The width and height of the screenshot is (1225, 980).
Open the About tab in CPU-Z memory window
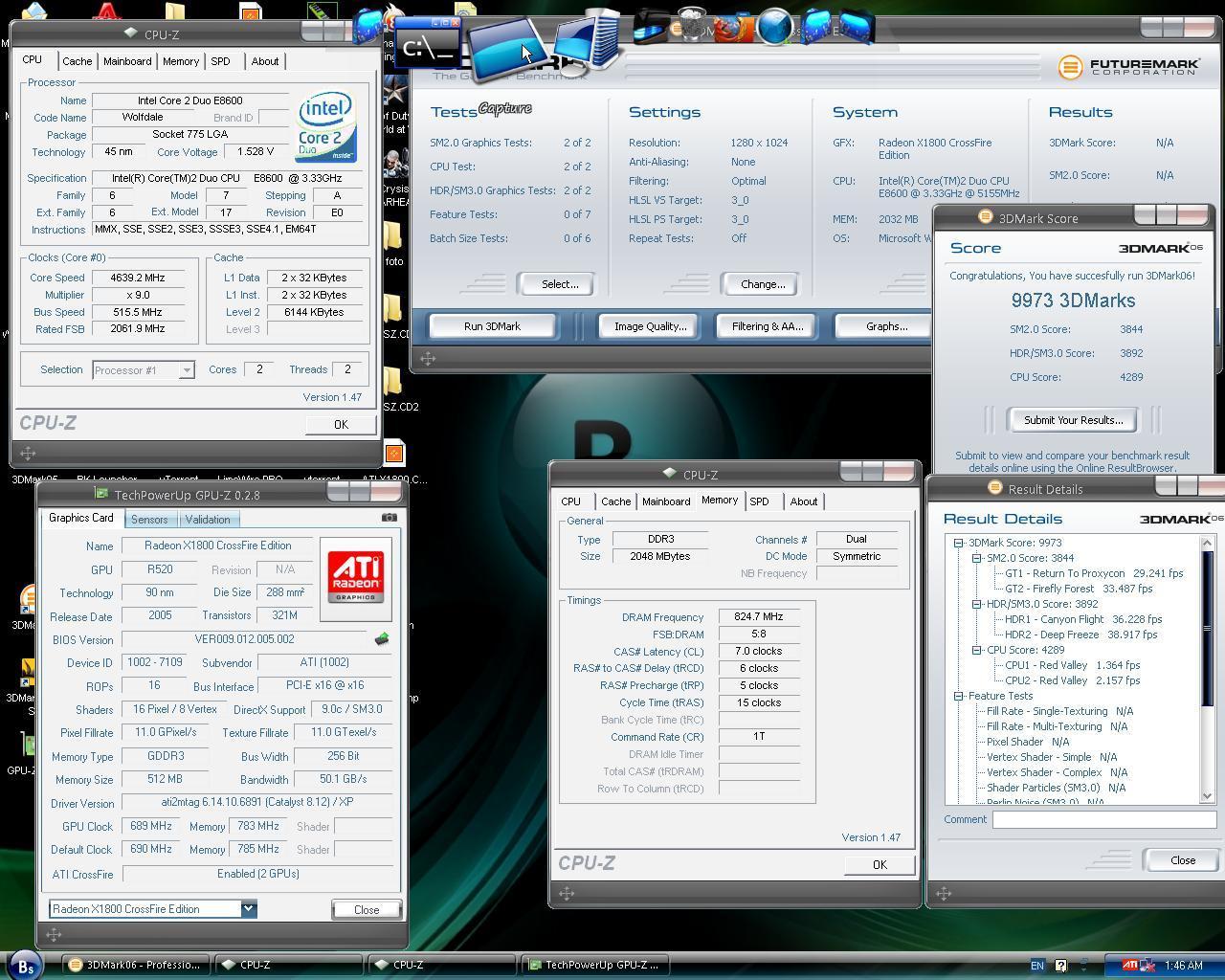pos(804,501)
